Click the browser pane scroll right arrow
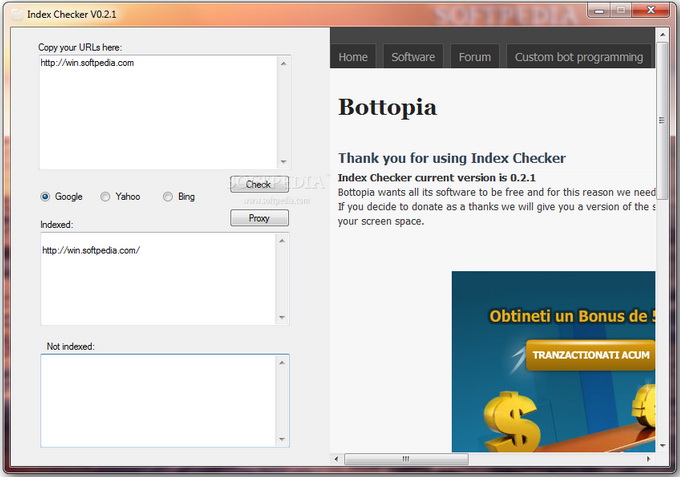 pyautogui.click(x=648, y=459)
